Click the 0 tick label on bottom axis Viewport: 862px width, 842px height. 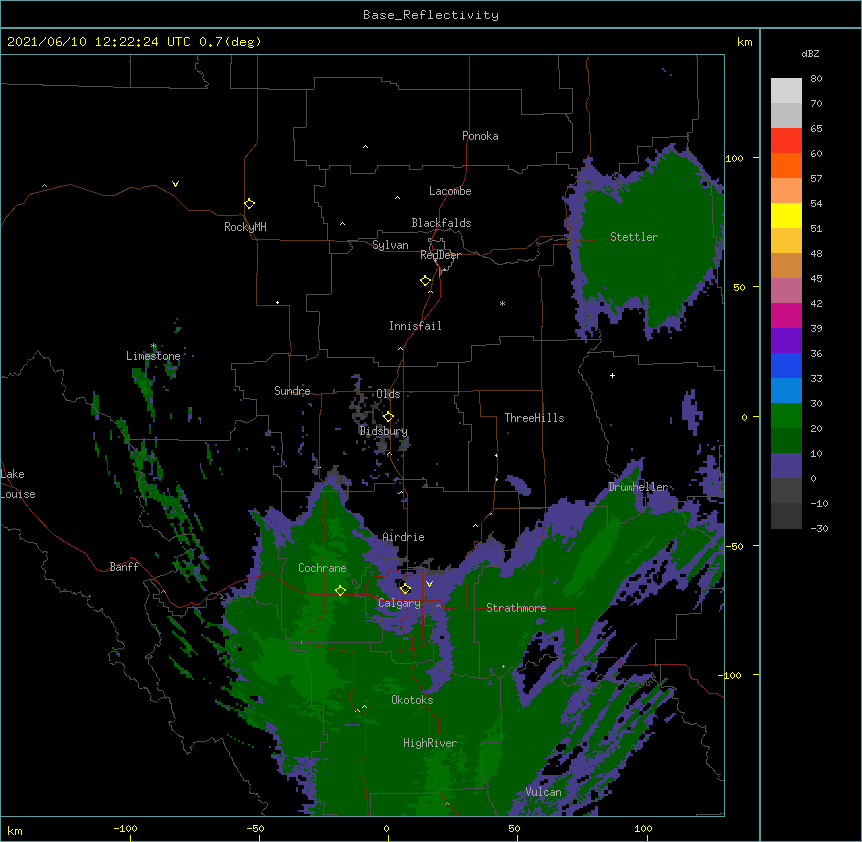pyautogui.click(x=386, y=828)
